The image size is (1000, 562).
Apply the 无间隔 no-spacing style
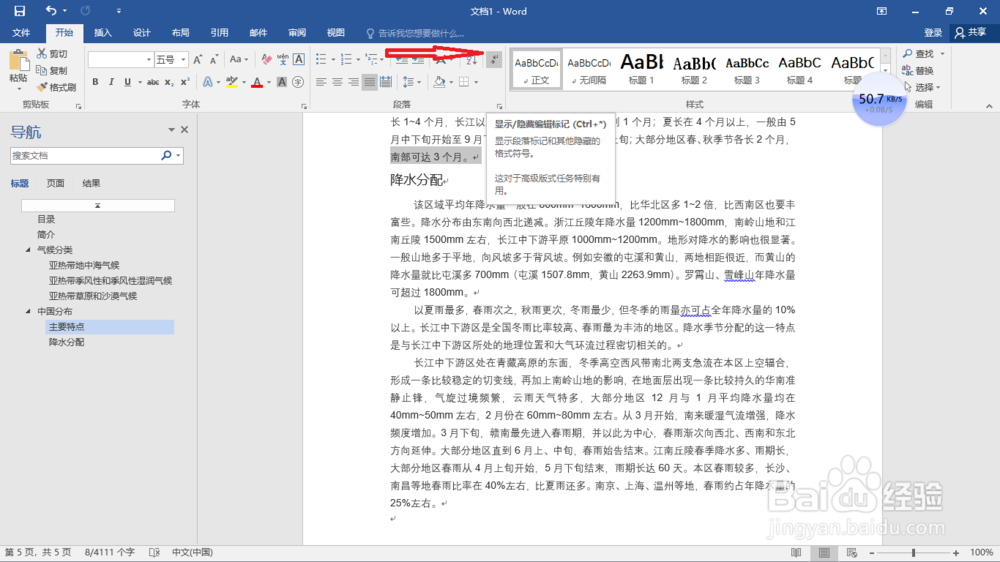click(x=589, y=69)
